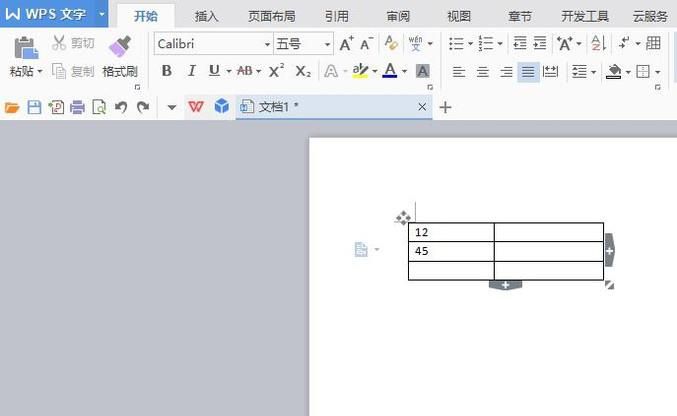The height and width of the screenshot is (416, 677).
Task: Close the 文档1 document tab
Action: pos(422,107)
